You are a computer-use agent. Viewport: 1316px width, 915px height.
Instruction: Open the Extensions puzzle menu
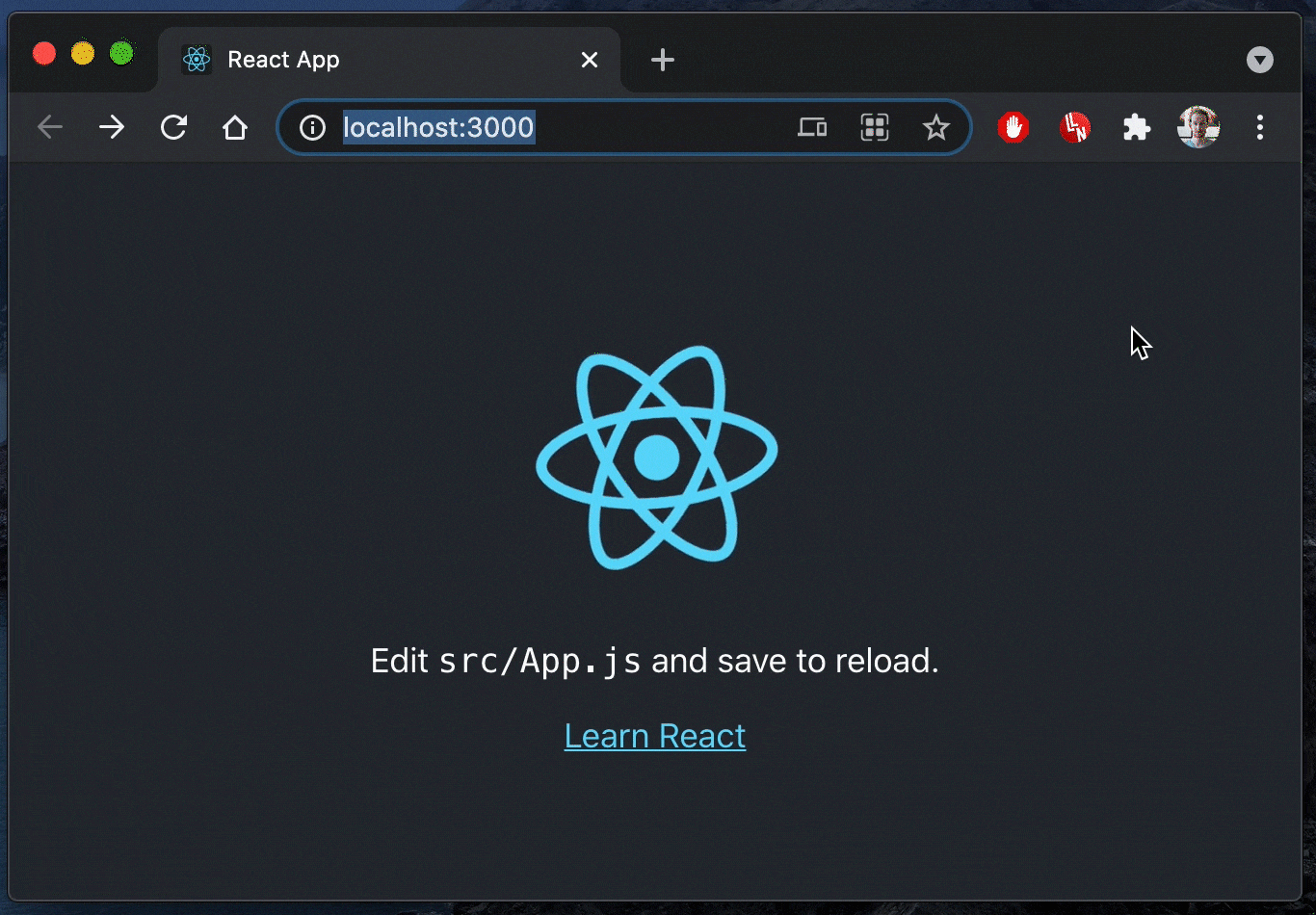click(1137, 127)
